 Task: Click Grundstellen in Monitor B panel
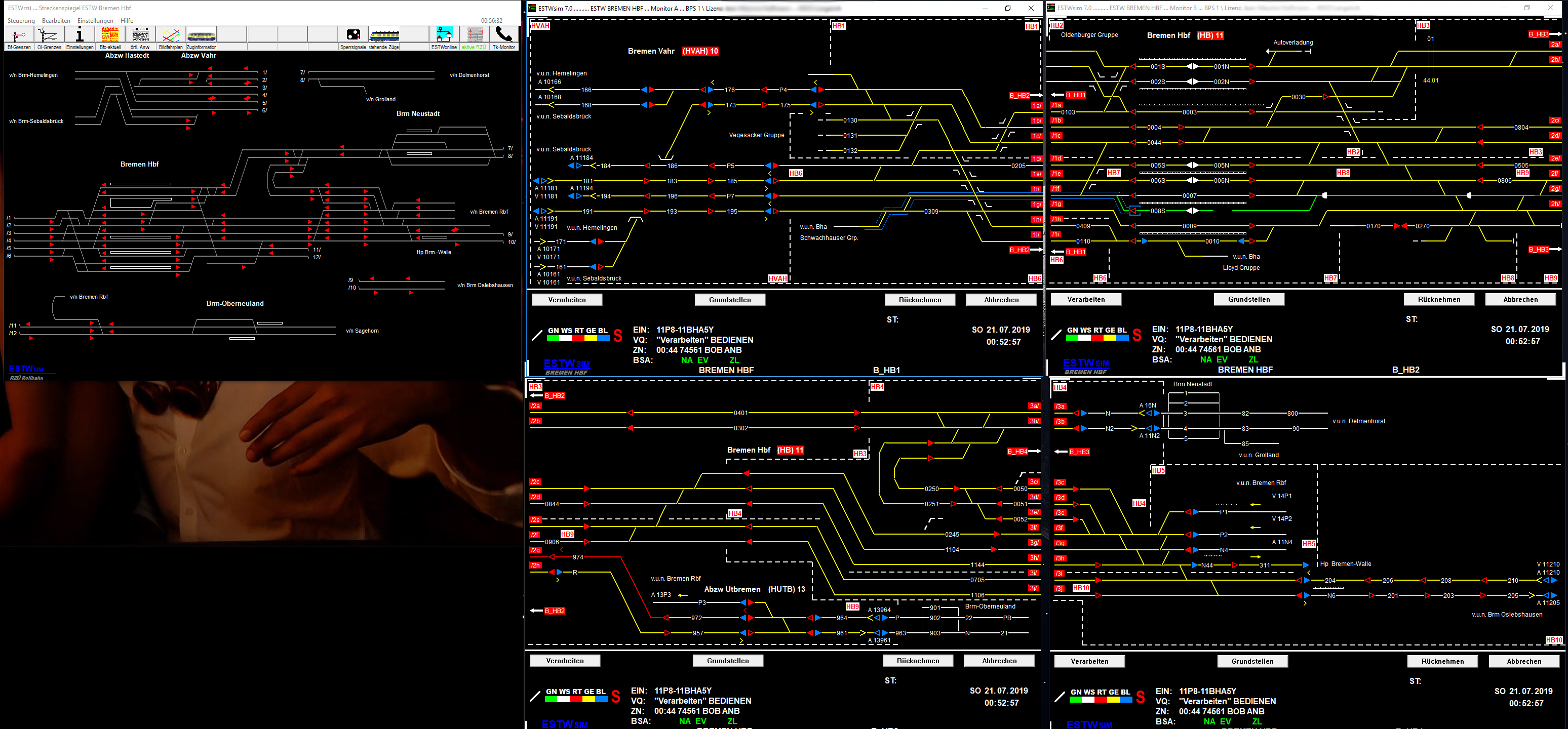point(1248,299)
